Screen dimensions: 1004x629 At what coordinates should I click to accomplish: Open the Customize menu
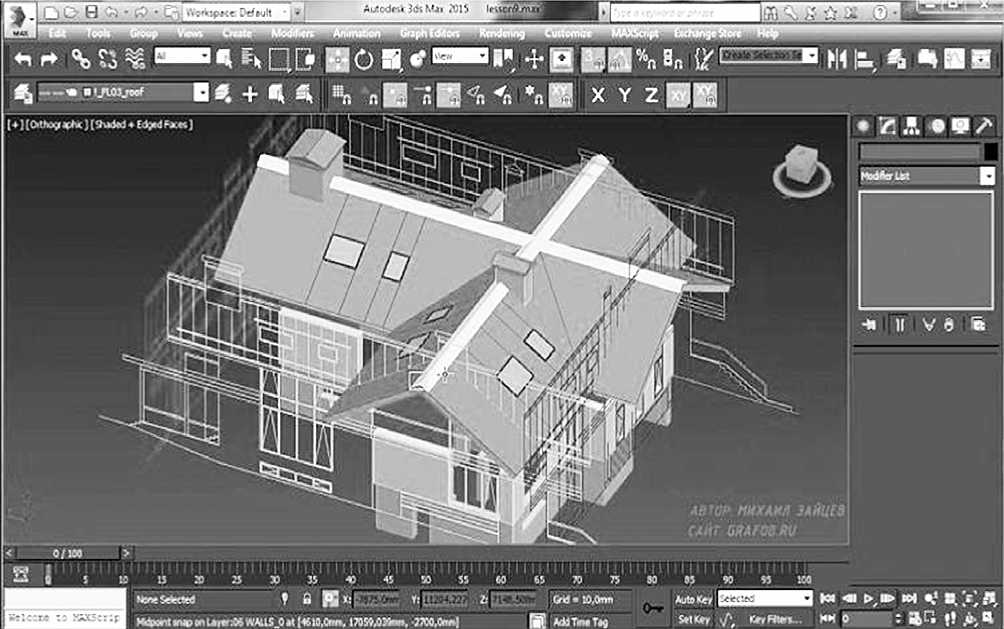coord(568,33)
